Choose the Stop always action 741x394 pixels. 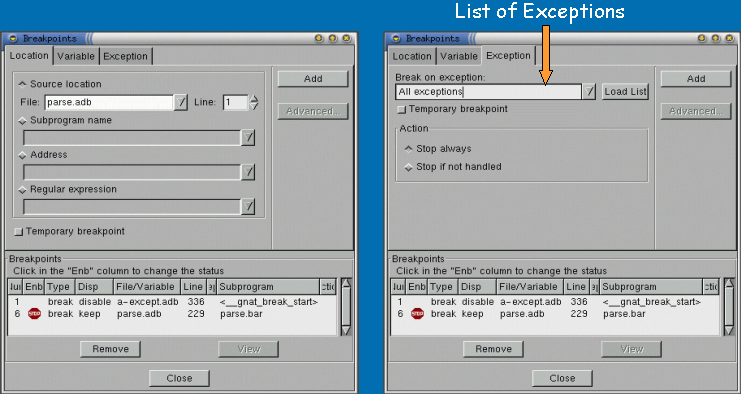[x=409, y=149]
